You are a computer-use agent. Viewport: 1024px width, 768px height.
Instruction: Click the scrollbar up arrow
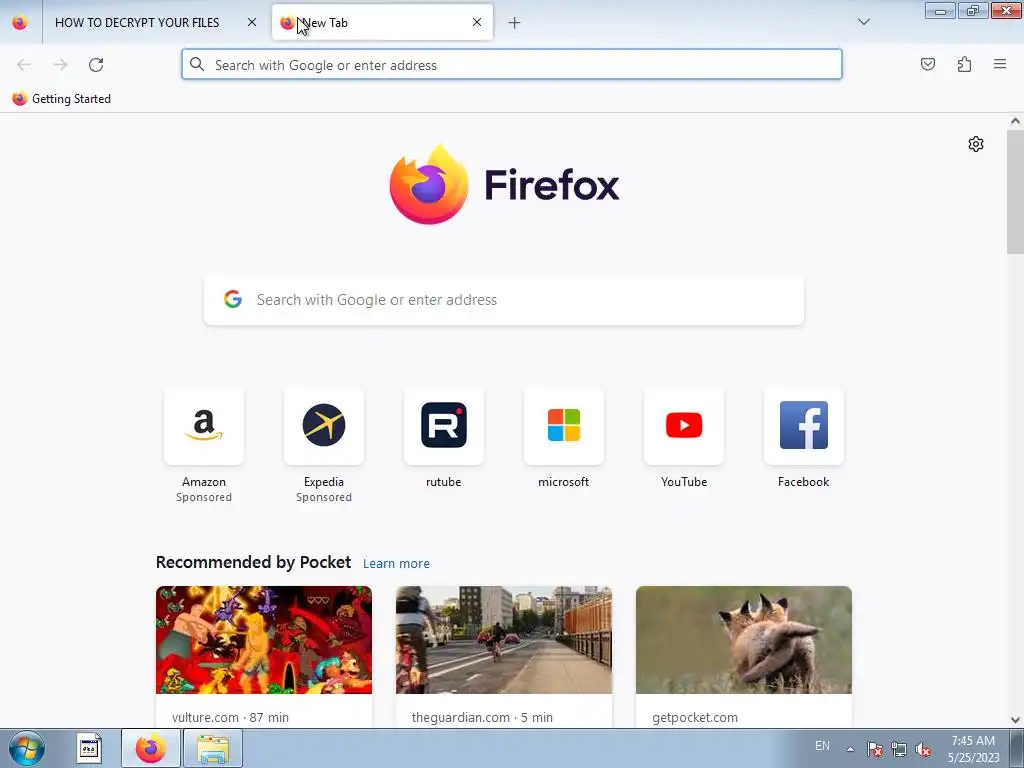[x=1015, y=121]
